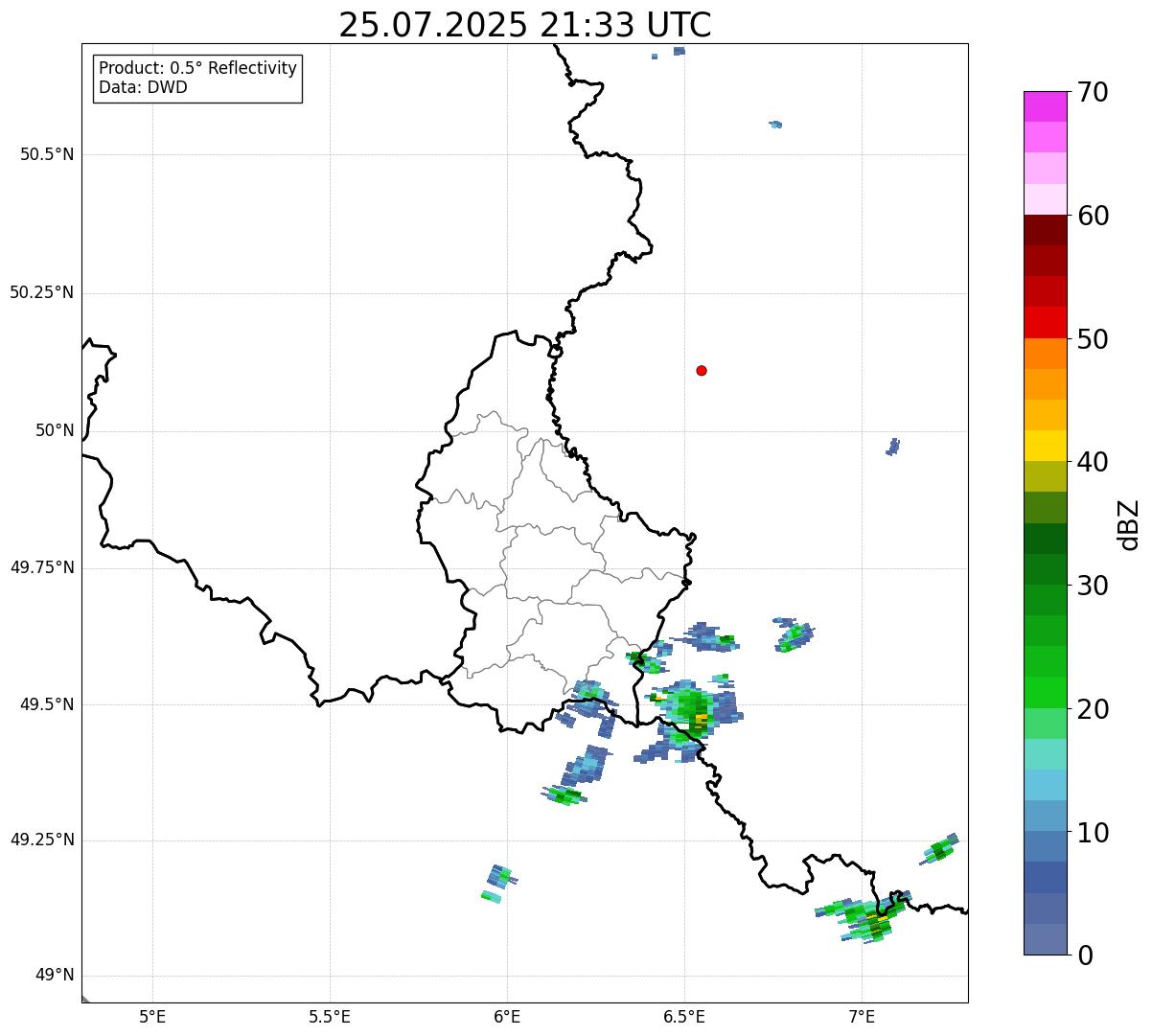Click the 5.5°E longitude label

(x=330, y=1016)
